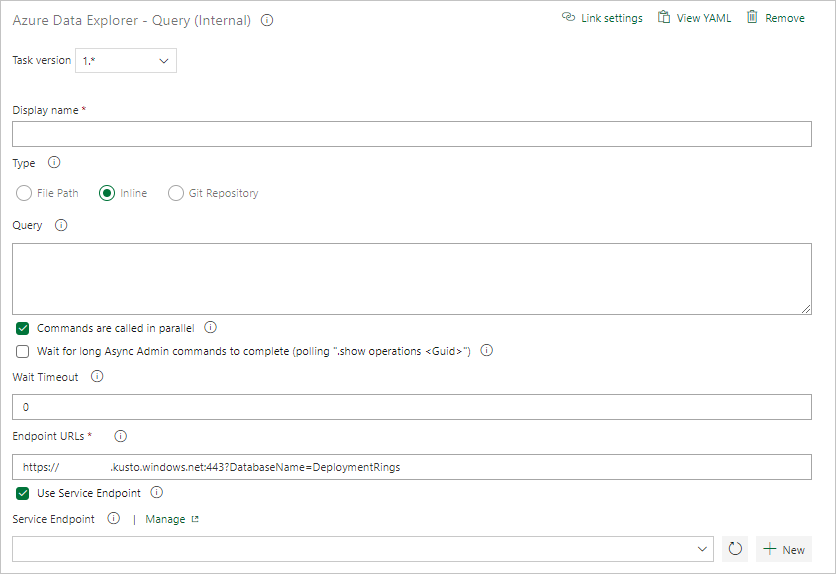Click into the Display name field
Viewport: 836px width, 574px height.
pyautogui.click(x=411, y=134)
